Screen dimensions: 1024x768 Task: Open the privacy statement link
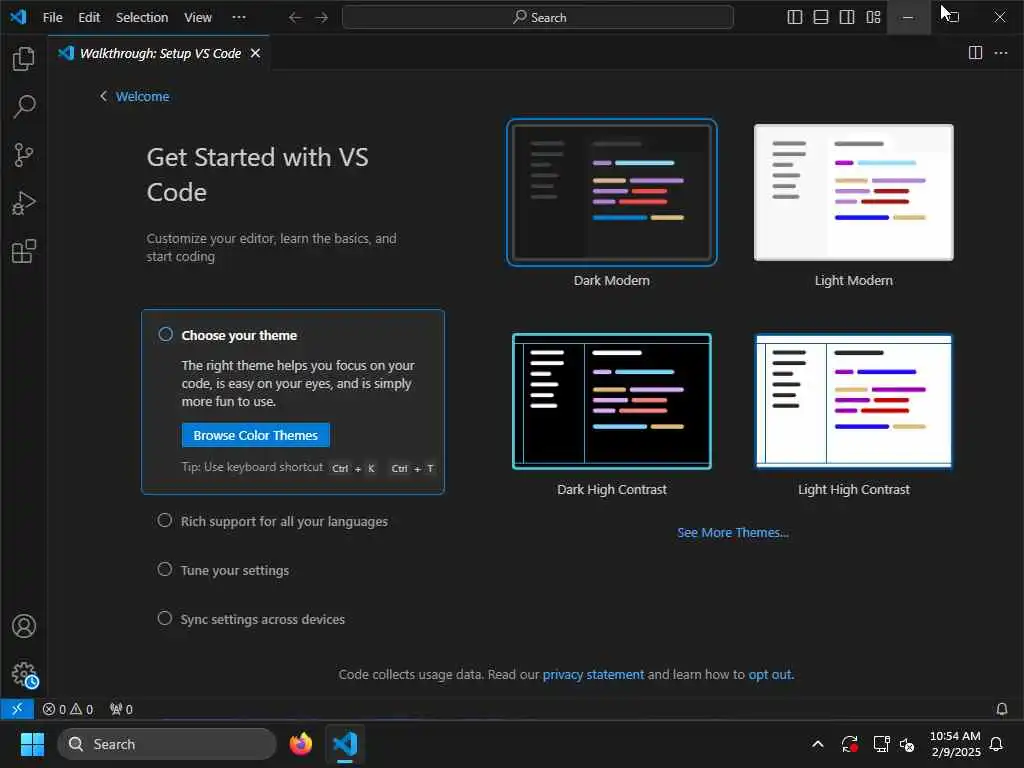coord(593,675)
